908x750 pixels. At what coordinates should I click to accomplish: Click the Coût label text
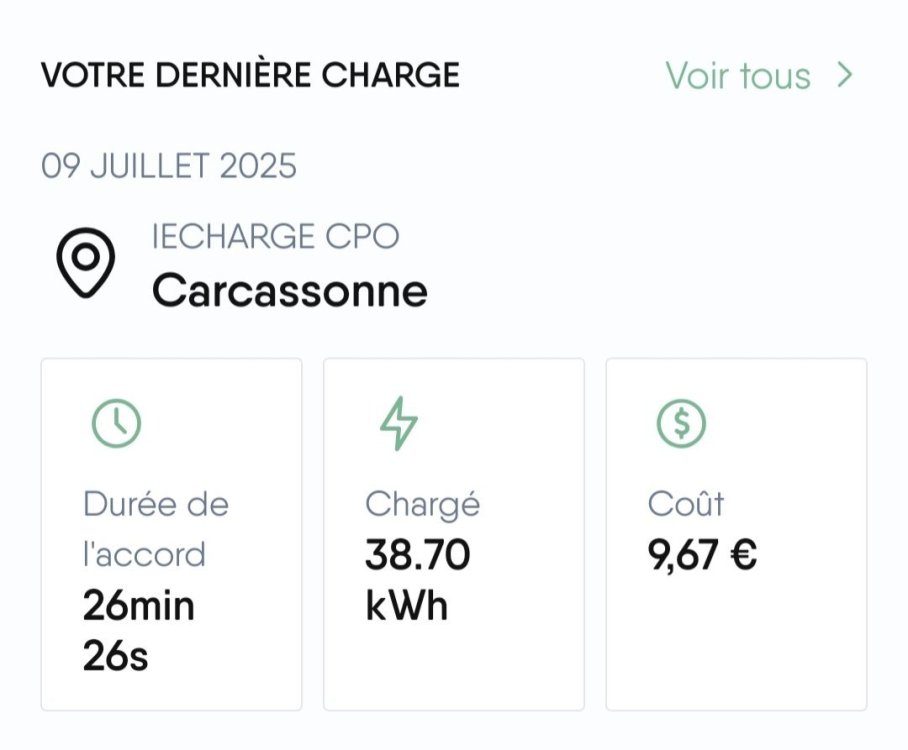(686, 503)
